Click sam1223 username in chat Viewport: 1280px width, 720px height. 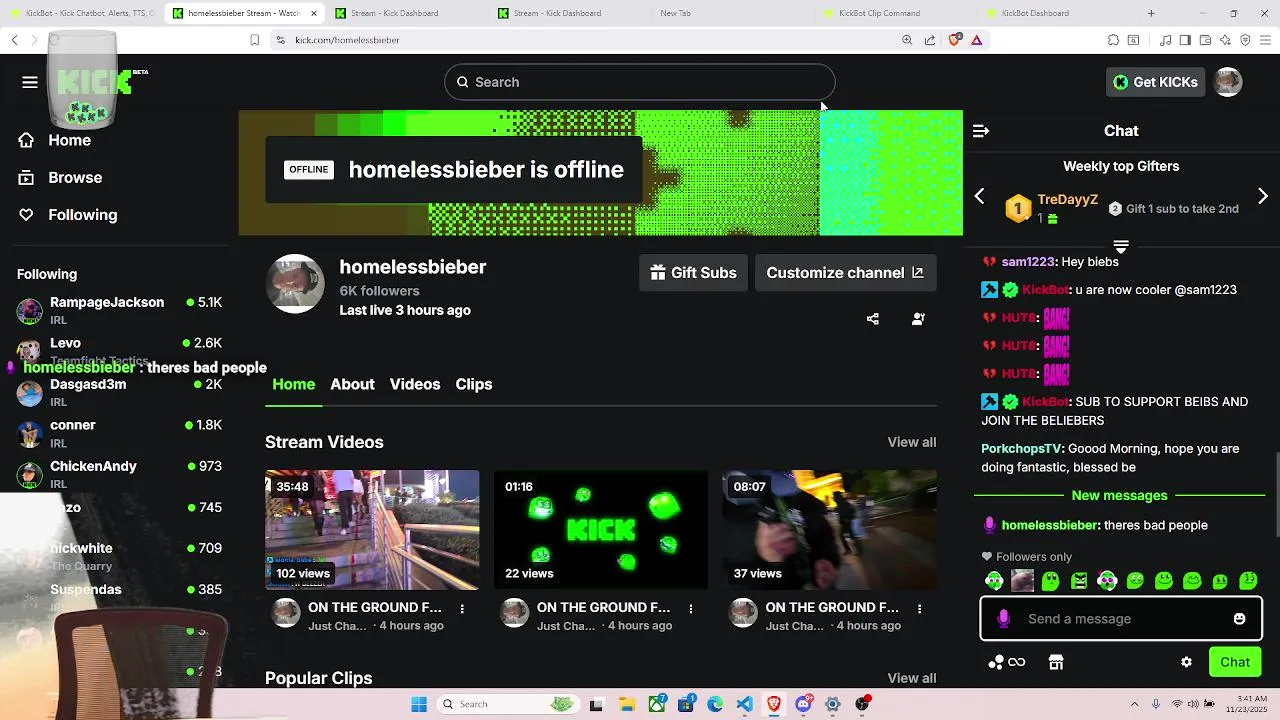point(1028,261)
